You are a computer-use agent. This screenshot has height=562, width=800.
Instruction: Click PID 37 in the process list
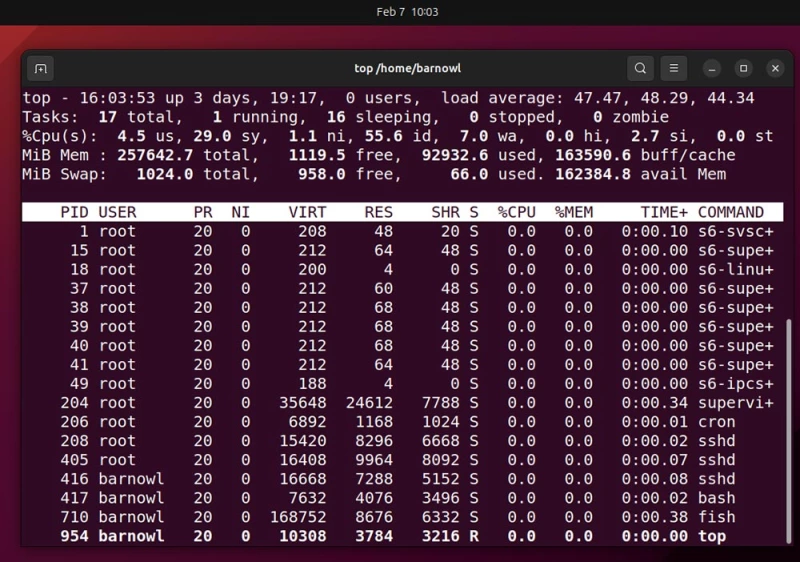(79, 289)
